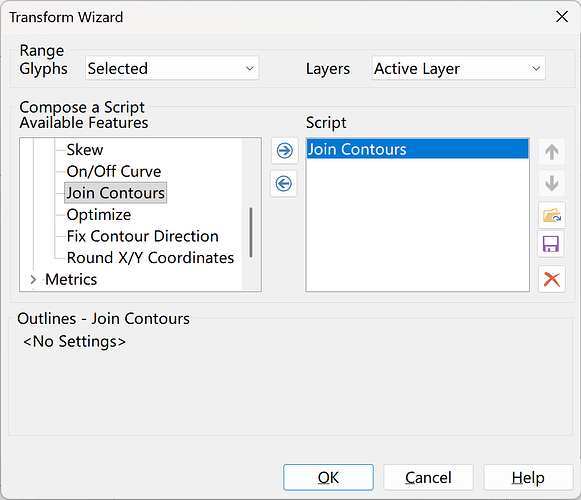Save the script with floppy disk icon
This screenshot has width=581, height=500.
(x=551, y=244)
